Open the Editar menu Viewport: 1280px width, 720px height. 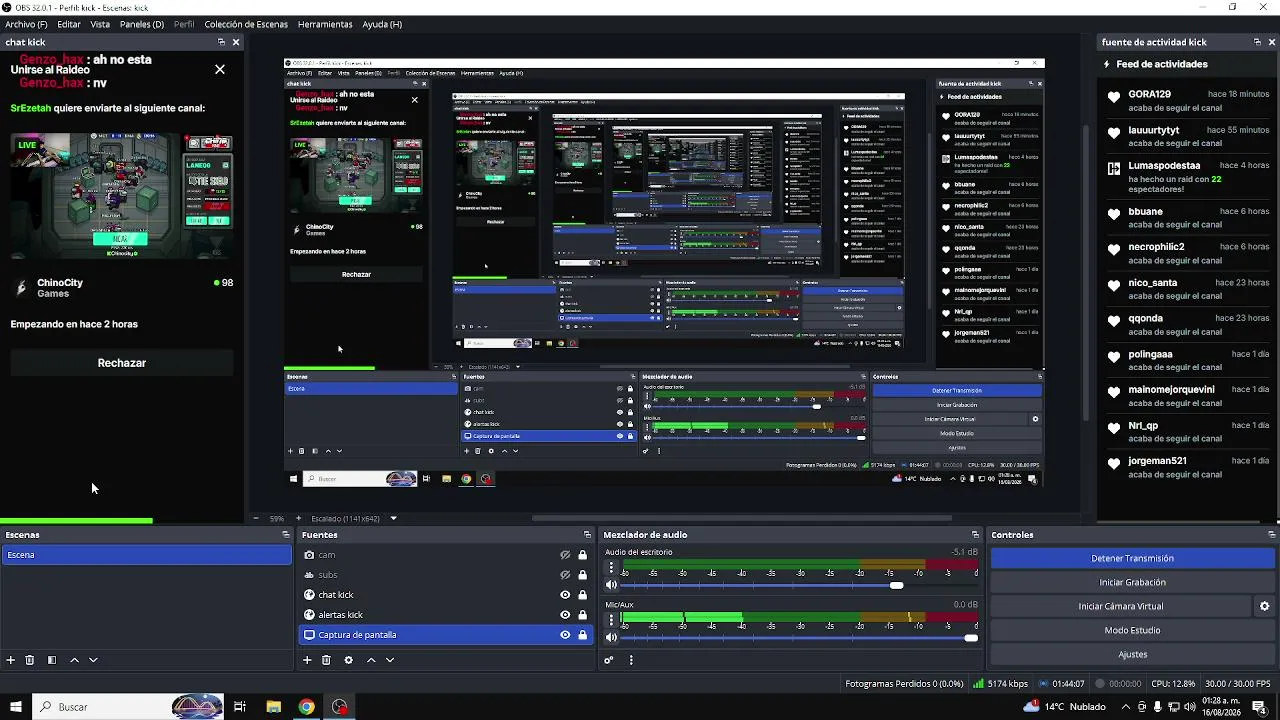69,24
